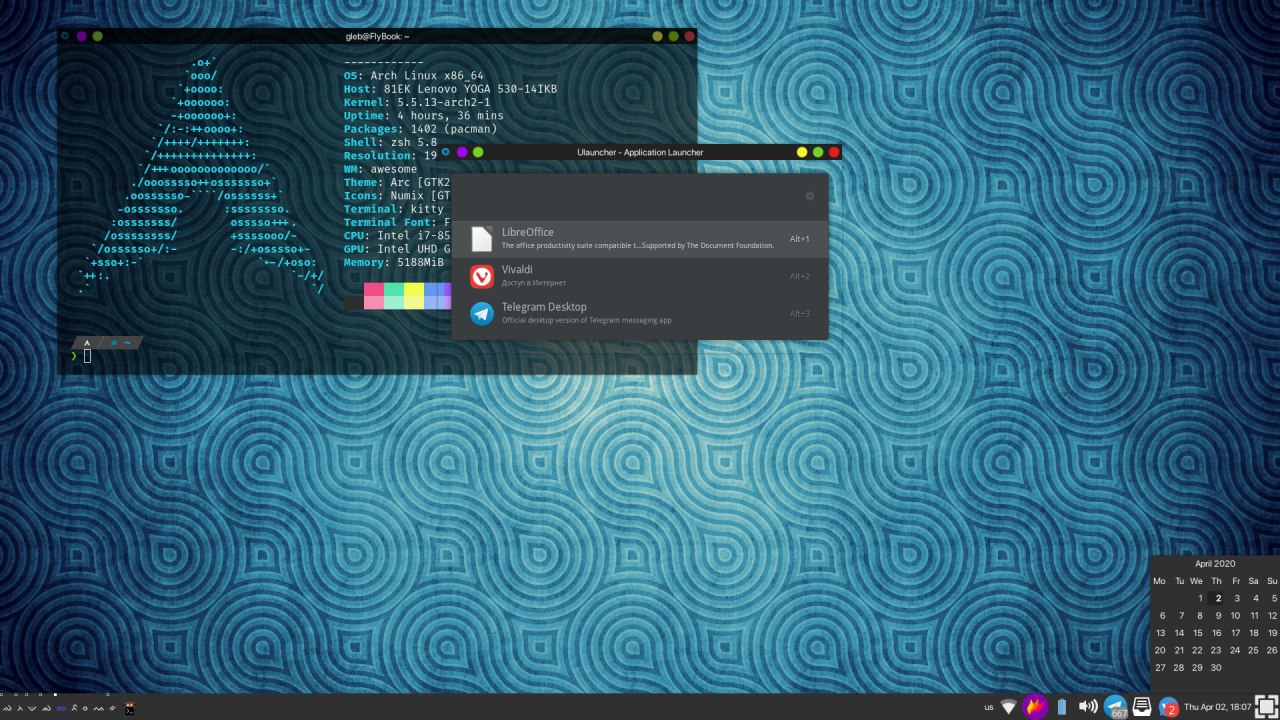This screenshot has height=720, width=1280.
Task: Click the terminal prompt cursor
Action: pyautogui.click(x=87, y=356)
